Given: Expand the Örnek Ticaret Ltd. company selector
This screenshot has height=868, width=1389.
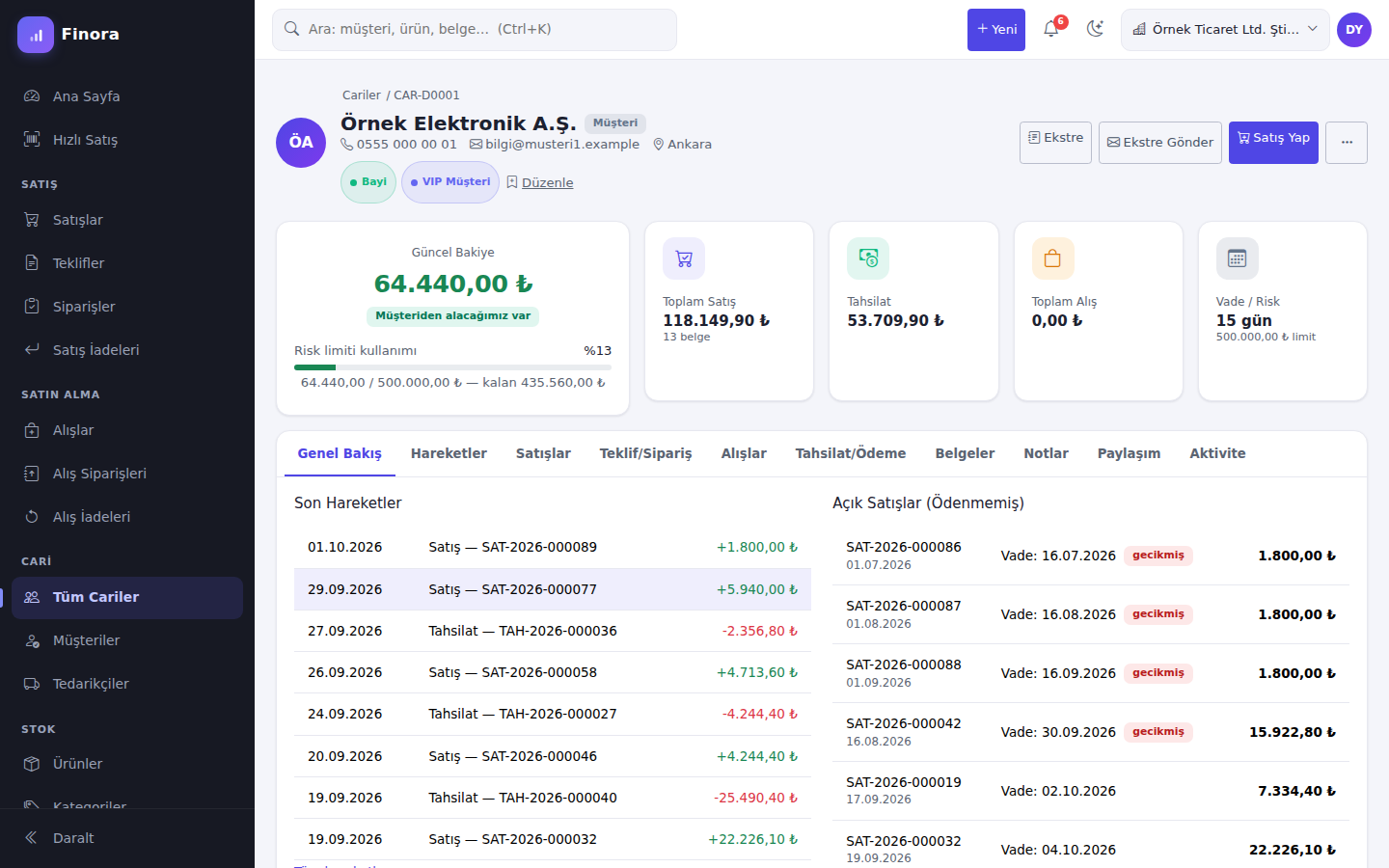Looking at the screenshot, I should point(1225,30).
